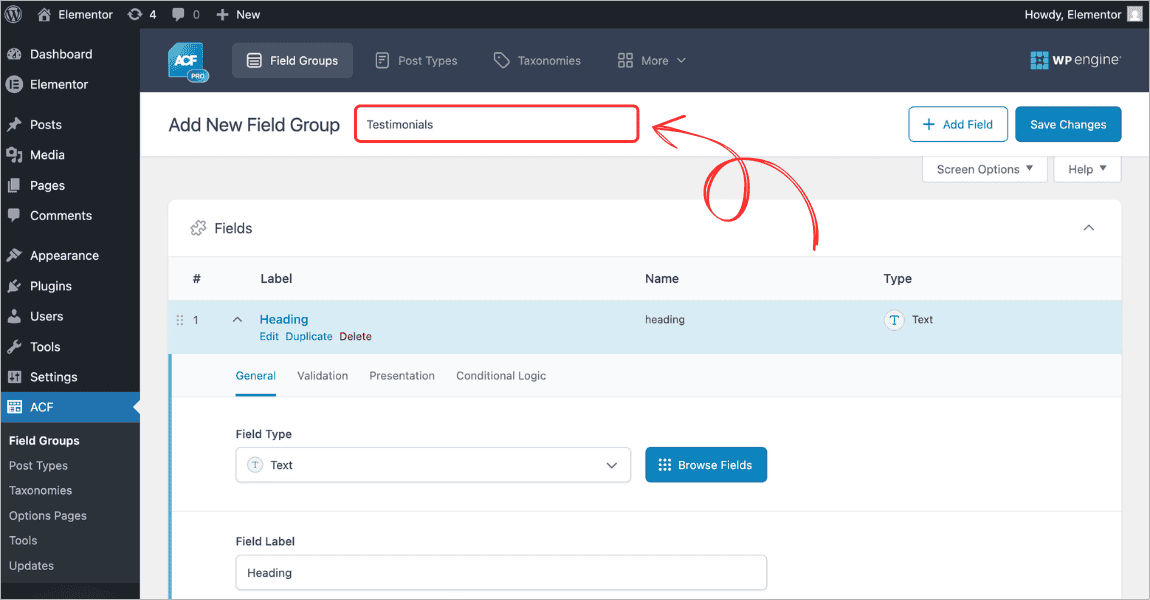Viewport: 1150px width, 600px height.
Task: Click the puzzle icon beside Fields heading
Action: click(198, 228)
